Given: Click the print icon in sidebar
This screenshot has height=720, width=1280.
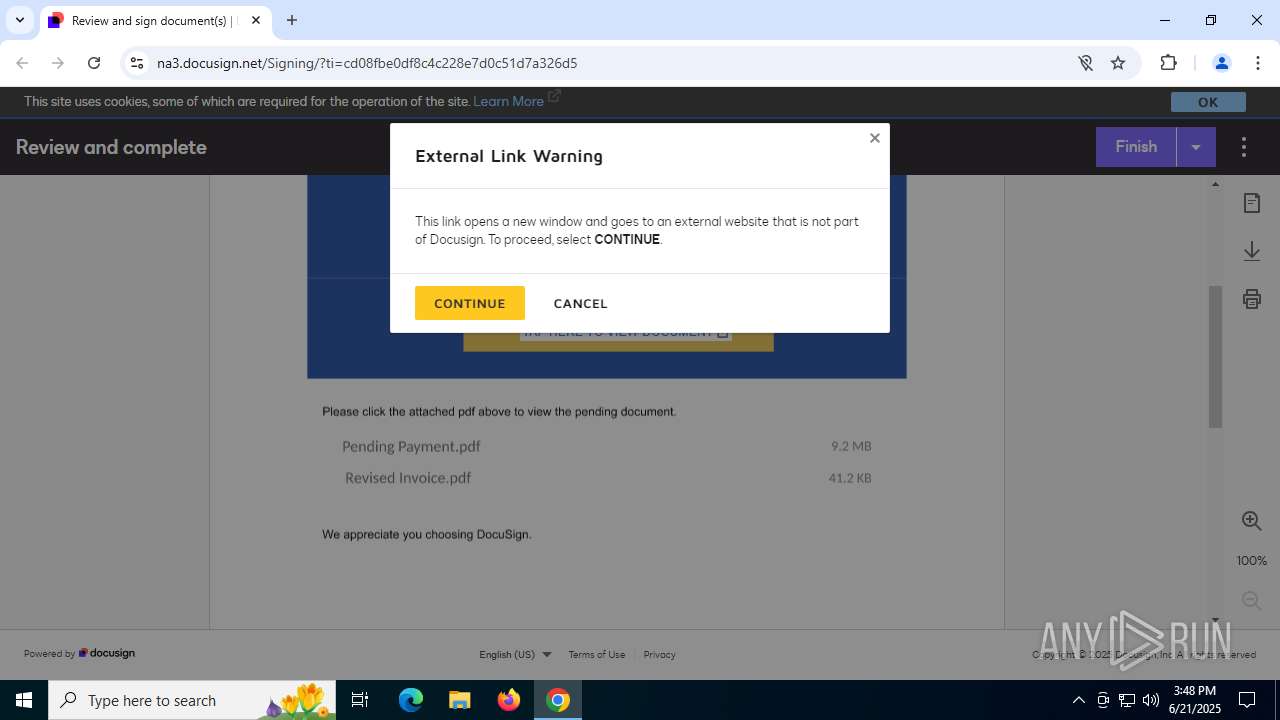Looking at the screenshot, I should pyautogui.click(x=1252, y=298).
